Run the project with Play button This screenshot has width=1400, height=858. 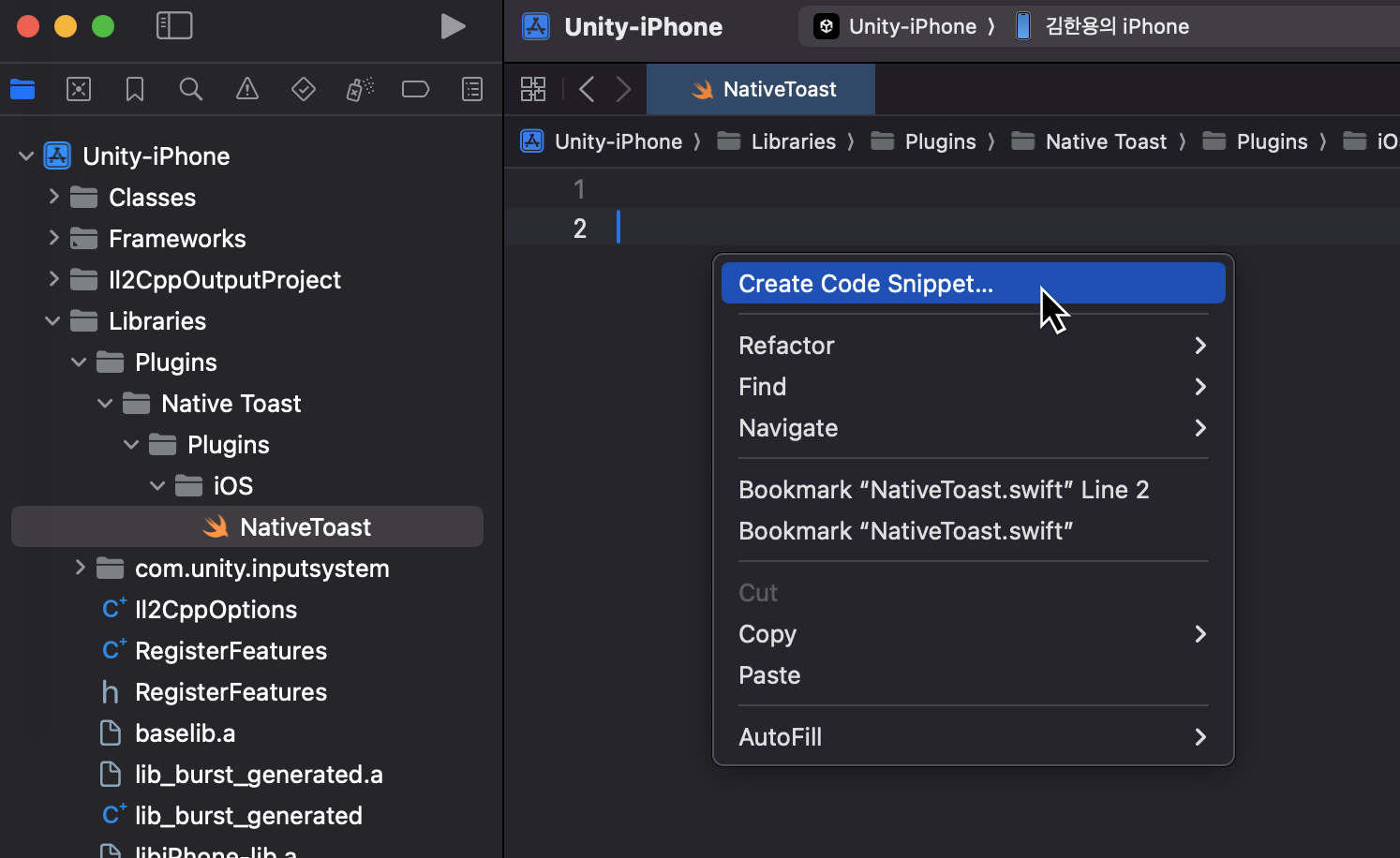pos(453,26)
